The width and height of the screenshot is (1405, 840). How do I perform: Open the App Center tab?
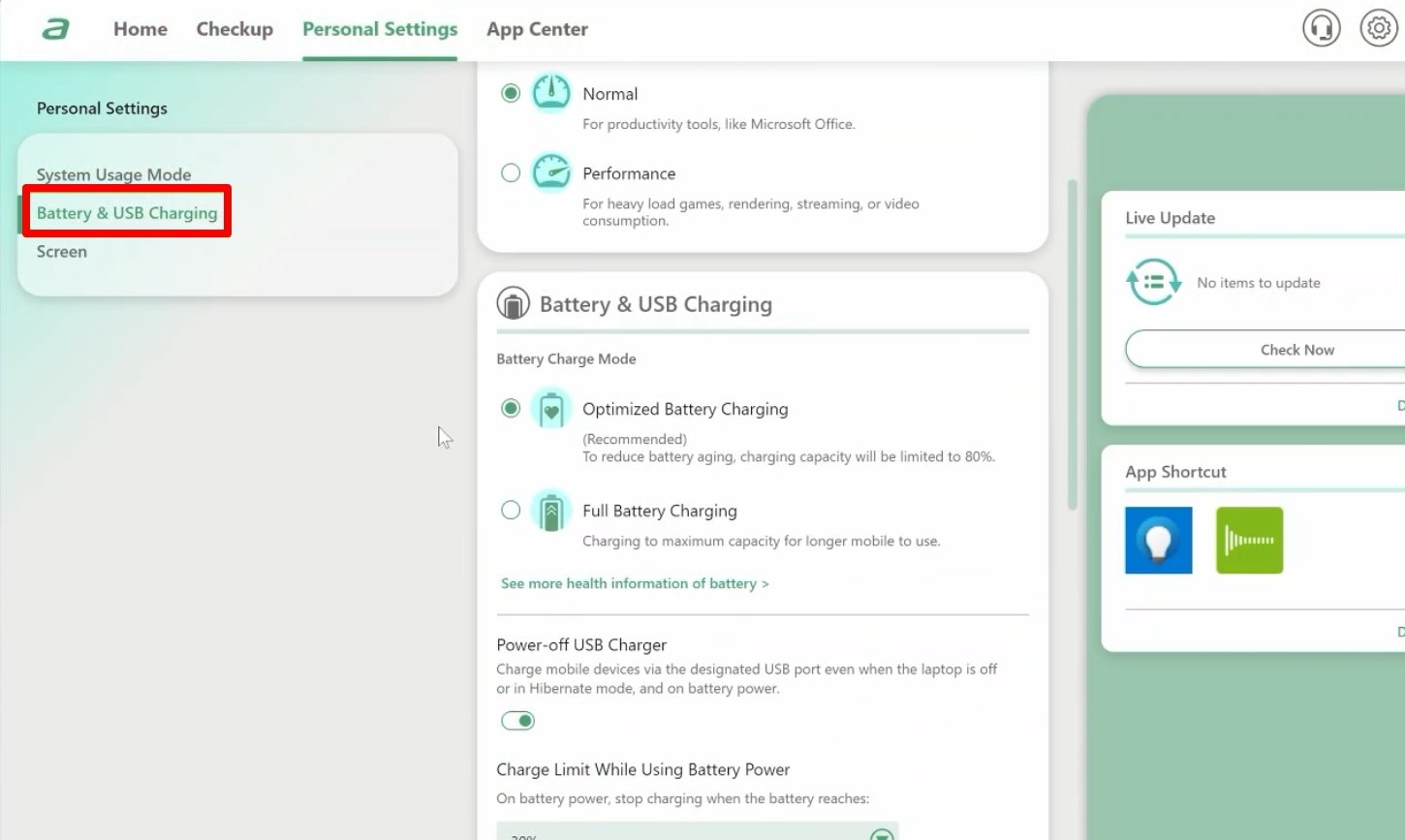coord(537,29)
